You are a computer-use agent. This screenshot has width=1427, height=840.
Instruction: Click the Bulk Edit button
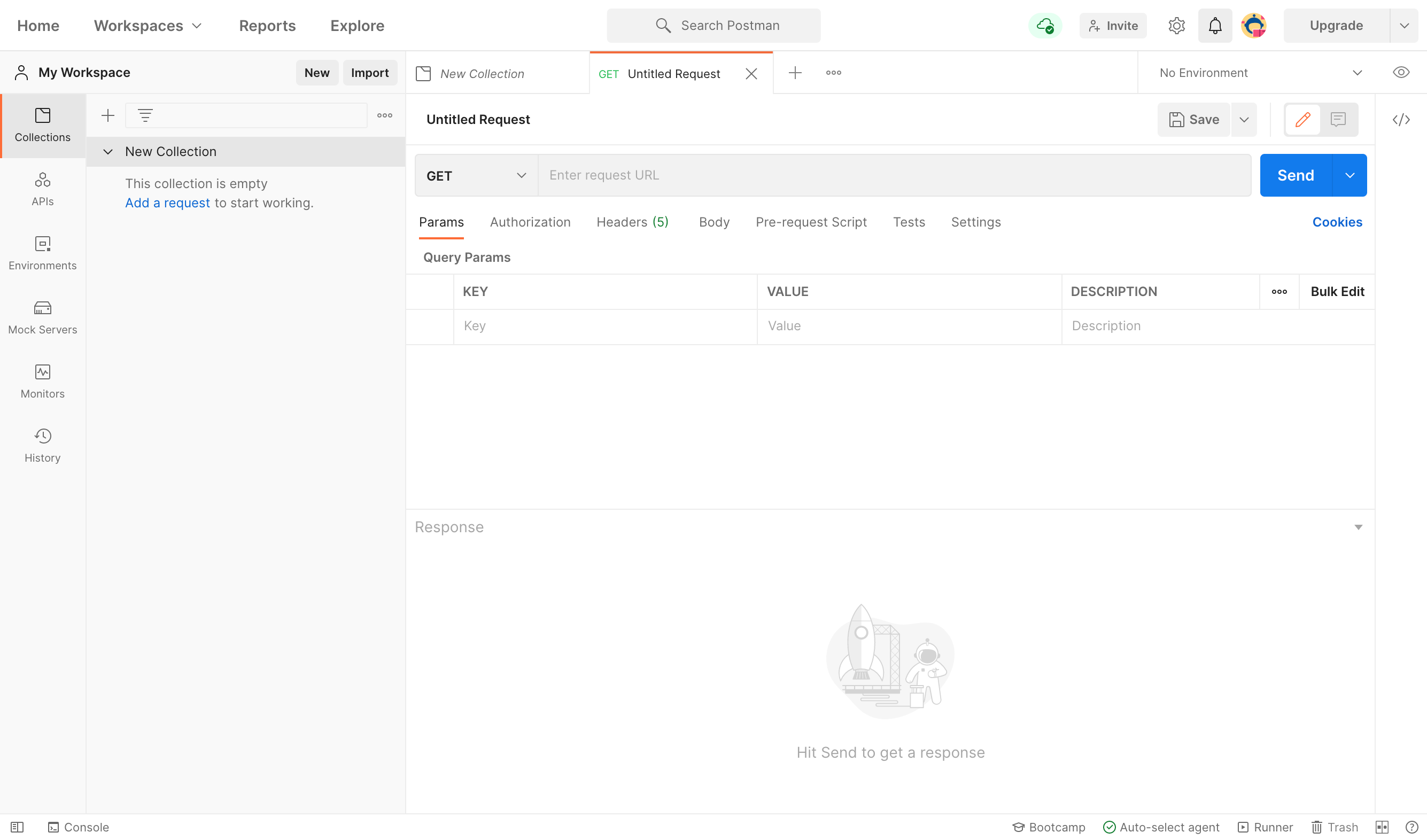pyautogui.click(x=1336, y=292)
